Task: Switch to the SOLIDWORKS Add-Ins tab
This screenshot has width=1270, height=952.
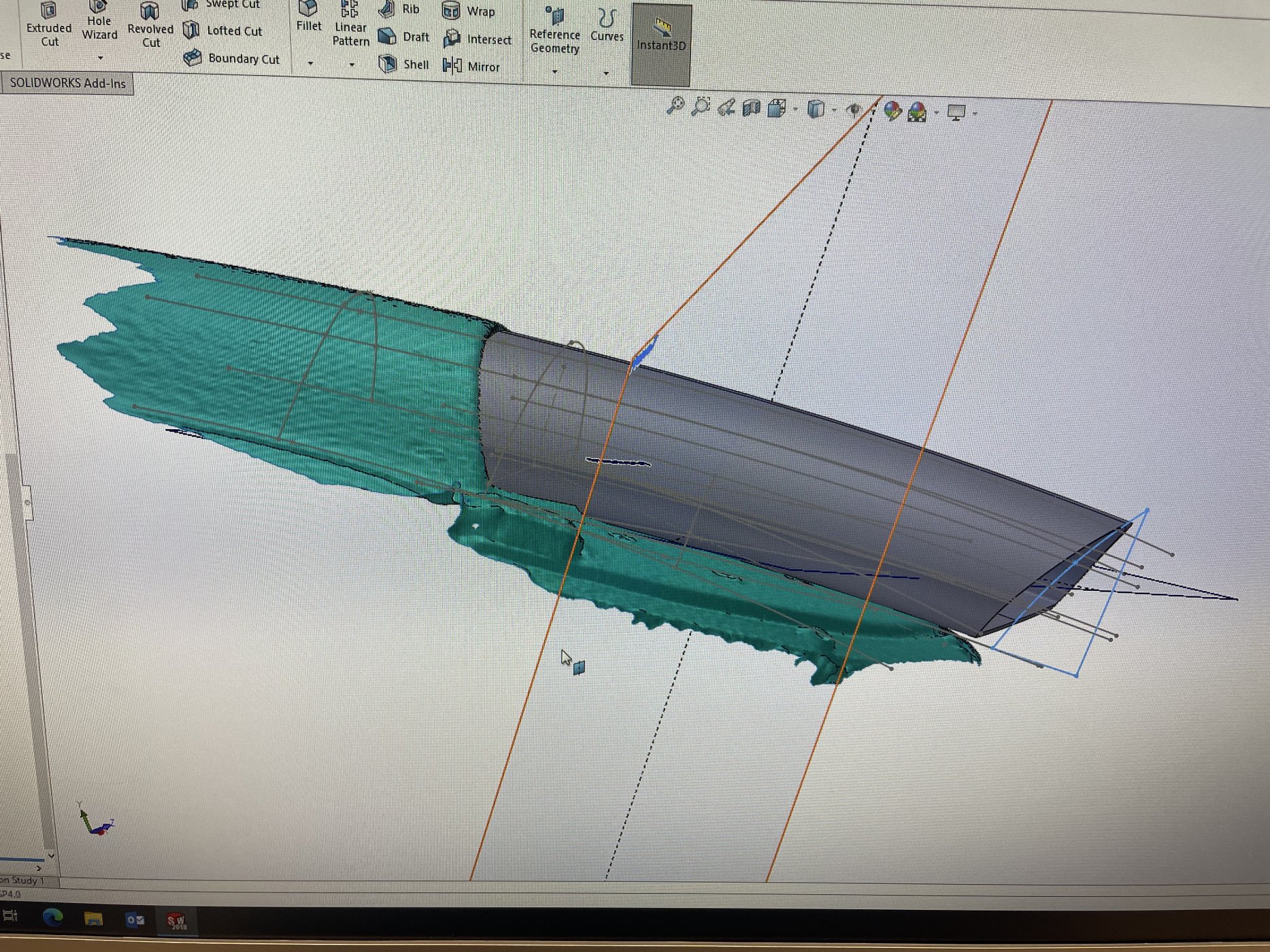Action: [x=67, y=84]
